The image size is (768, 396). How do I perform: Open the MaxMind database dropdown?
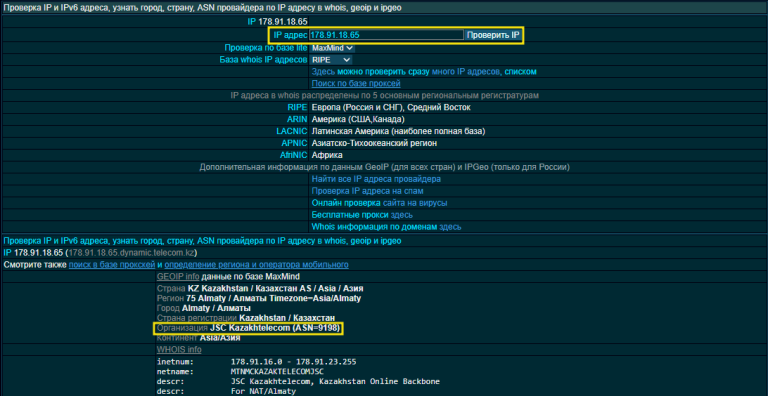332,48
